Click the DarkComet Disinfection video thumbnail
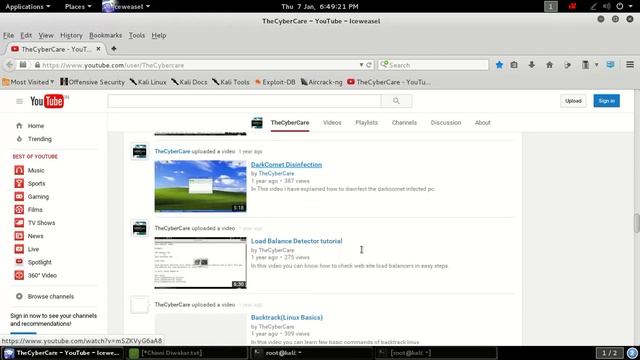The width and height of the screenshot is (640, 360). [200, 186]
